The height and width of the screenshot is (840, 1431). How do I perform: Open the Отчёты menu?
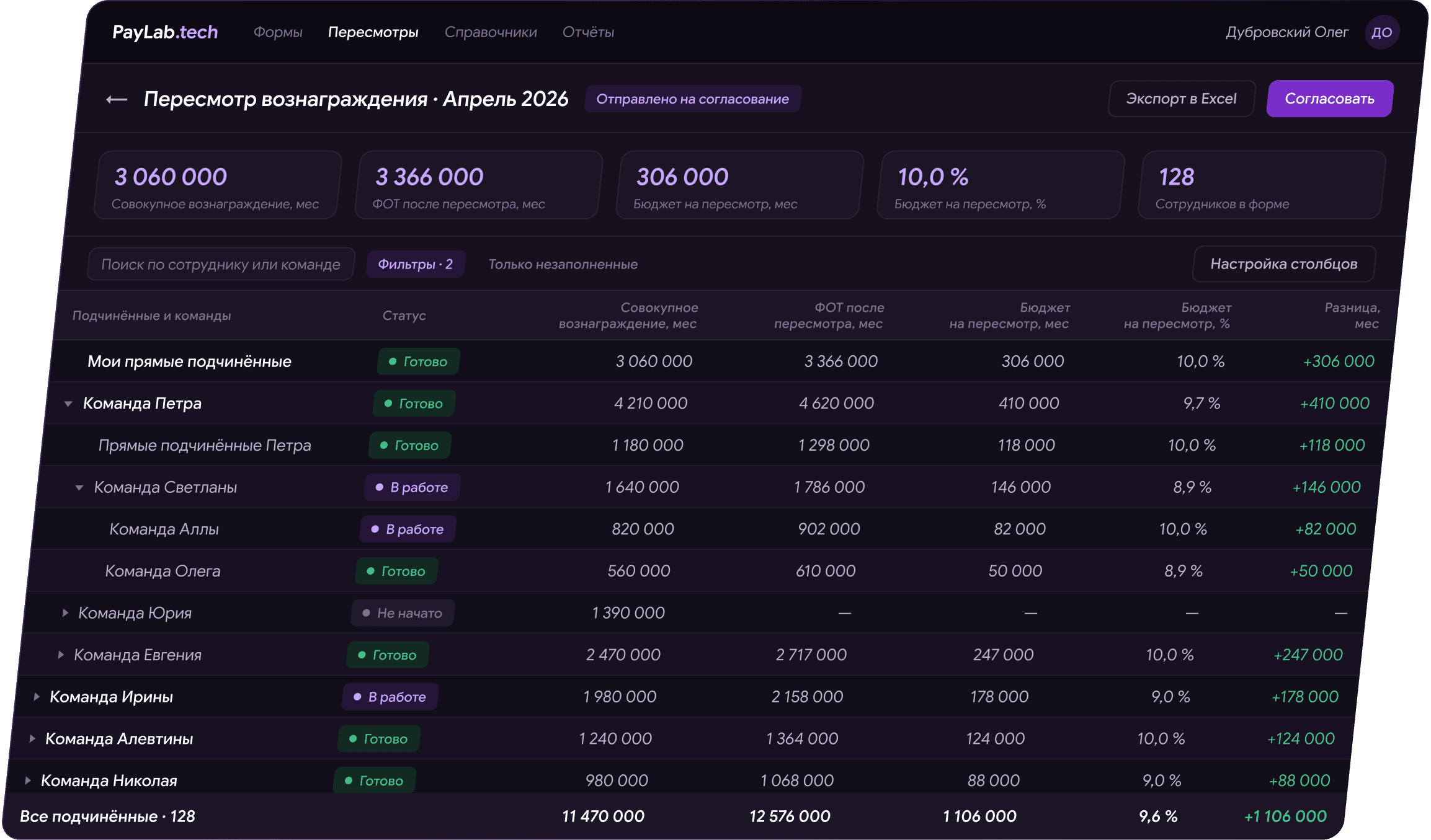click(x=589, y=32)
